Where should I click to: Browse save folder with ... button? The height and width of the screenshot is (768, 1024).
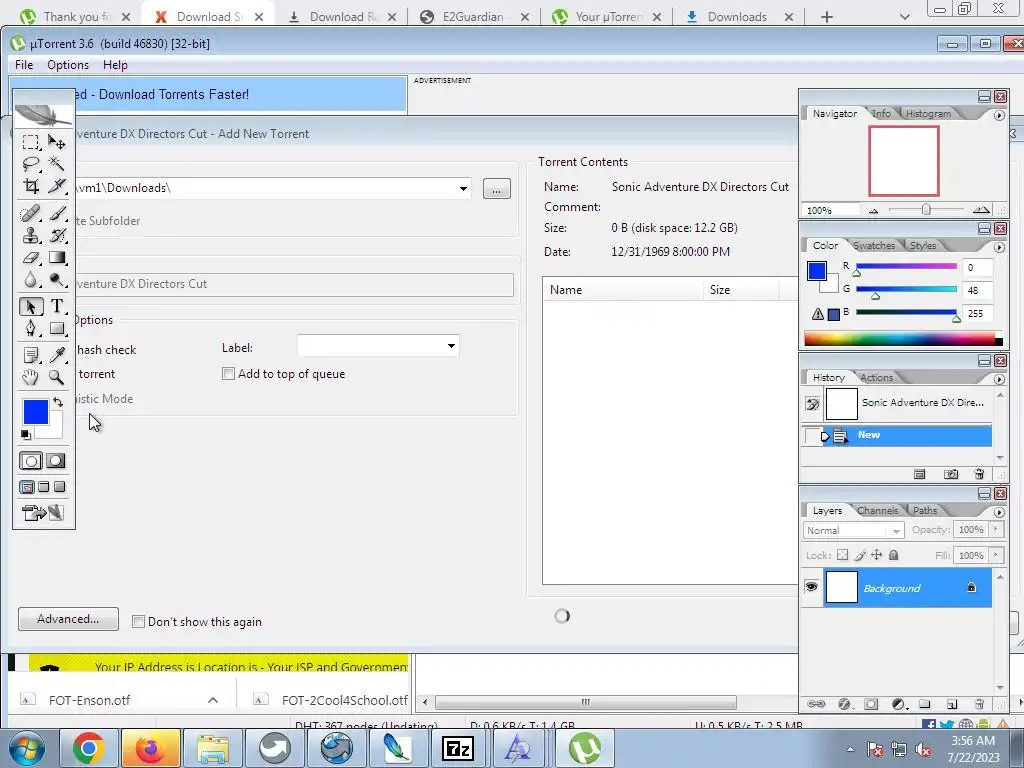(x=496, y=189)
